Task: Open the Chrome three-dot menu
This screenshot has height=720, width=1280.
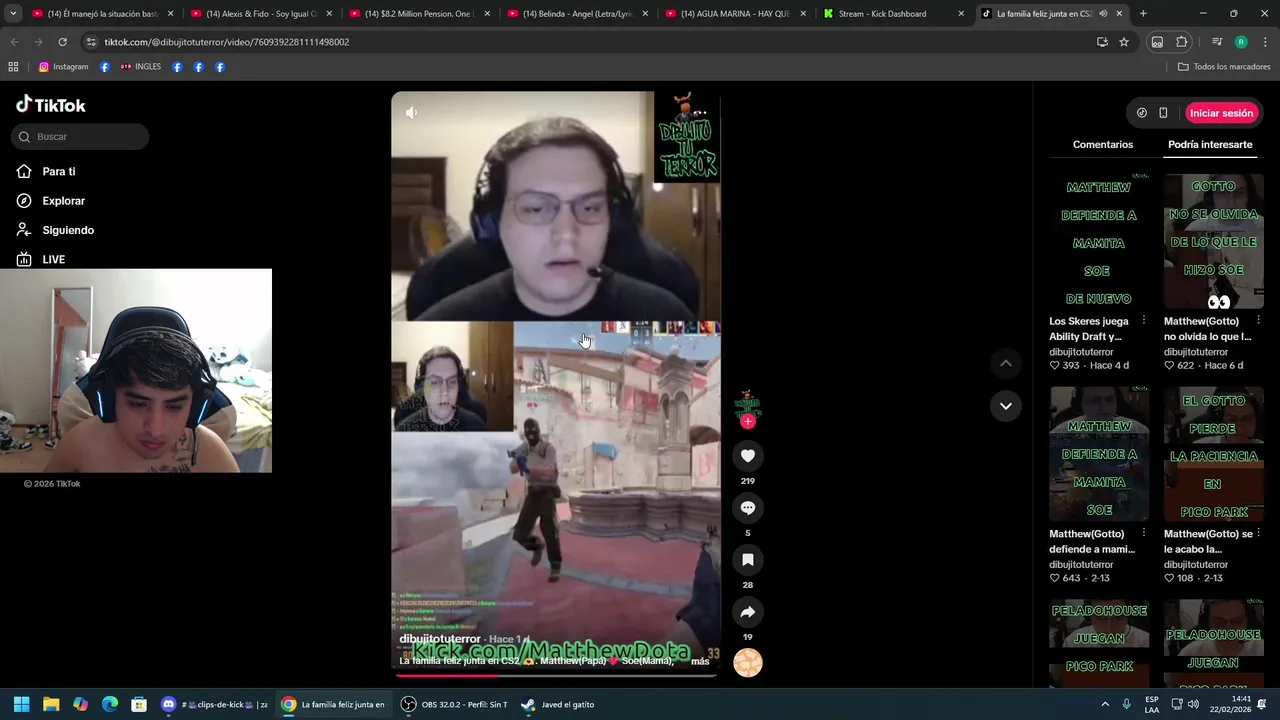Action: [x=1265, y=42]
